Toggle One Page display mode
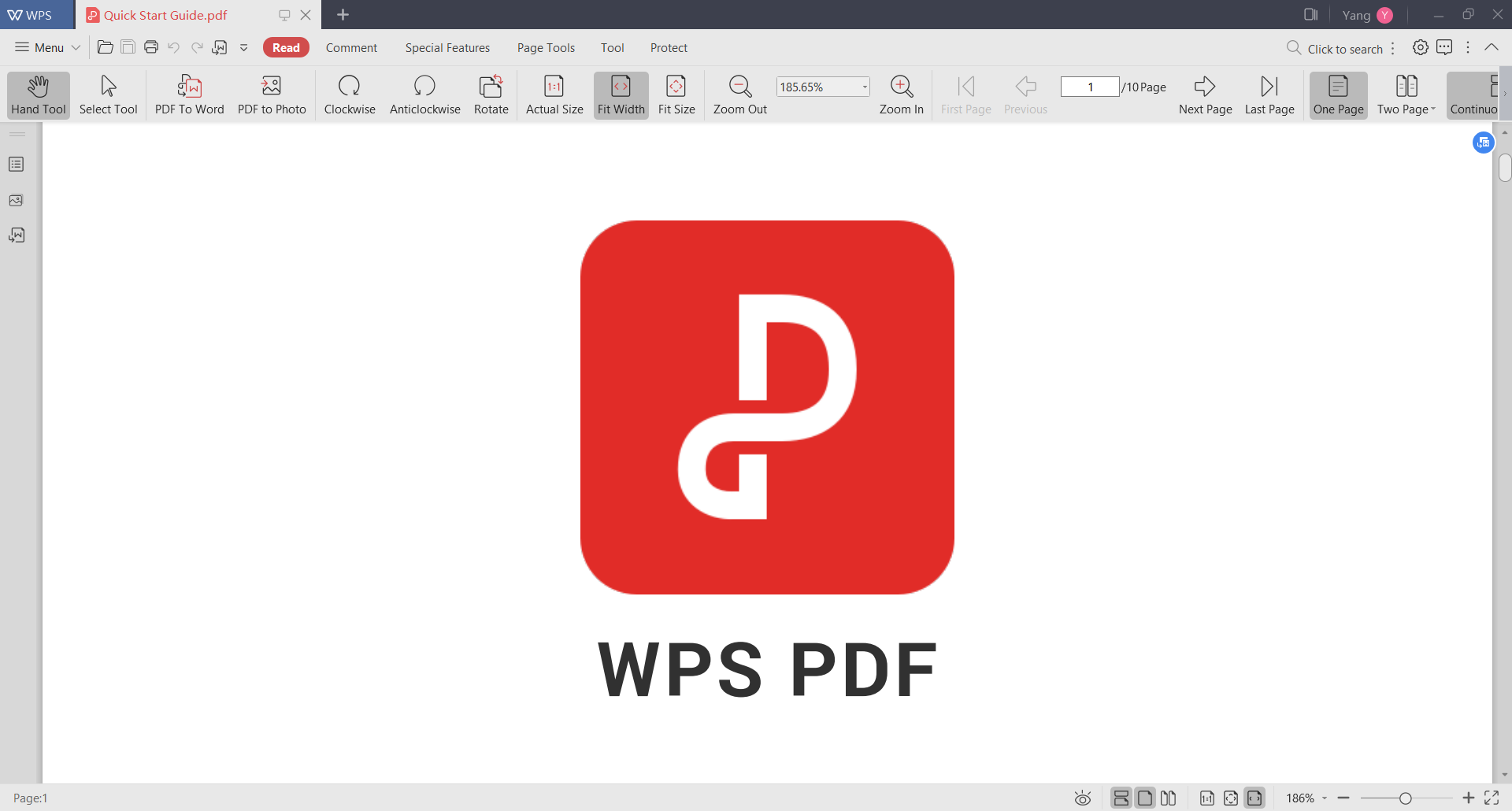The width and height of the screenshot is (1512, 811). pyautogui.click(x=1338, y=94)
